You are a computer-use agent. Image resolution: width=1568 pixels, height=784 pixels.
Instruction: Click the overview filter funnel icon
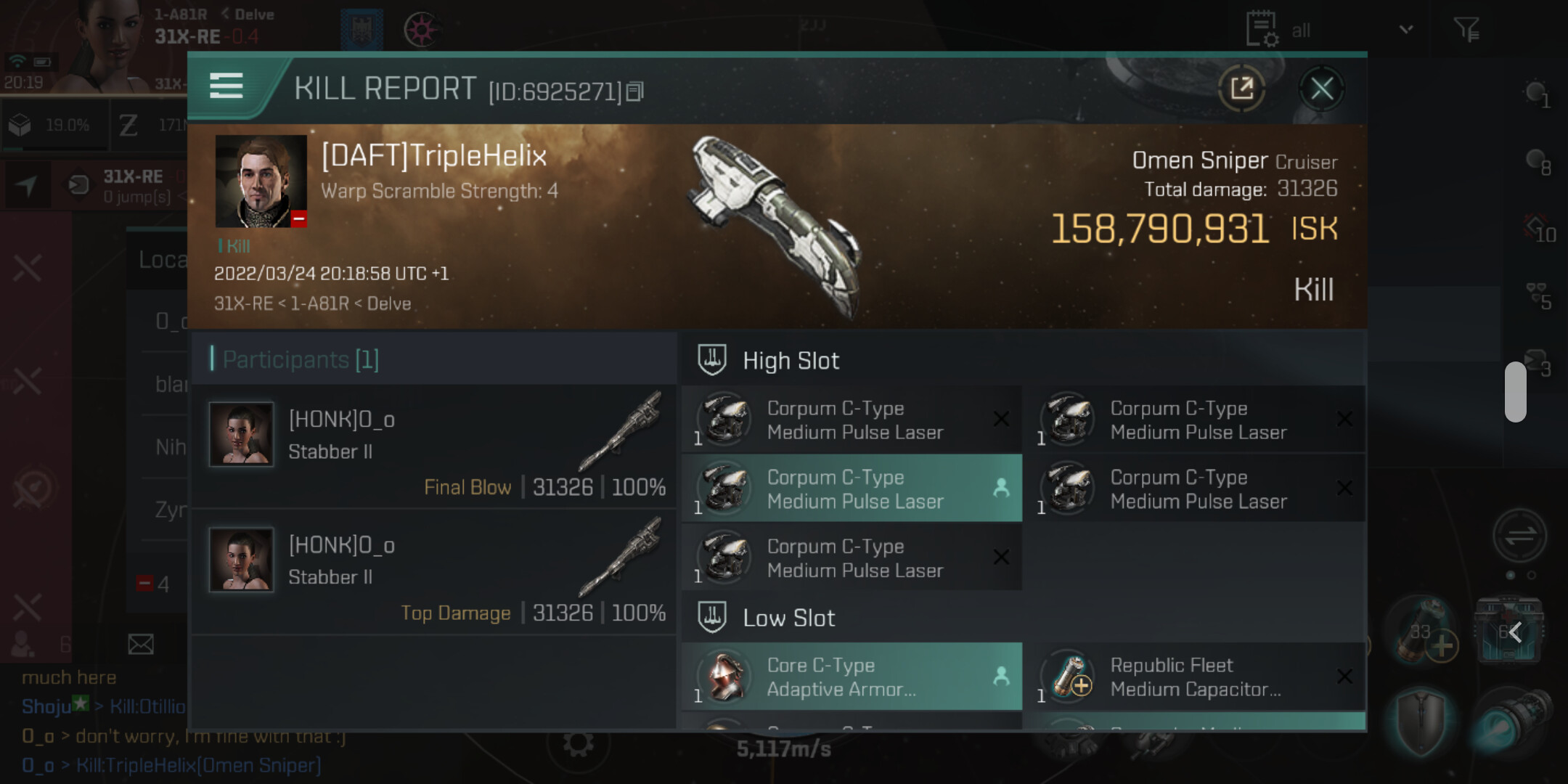[1466, 30]
